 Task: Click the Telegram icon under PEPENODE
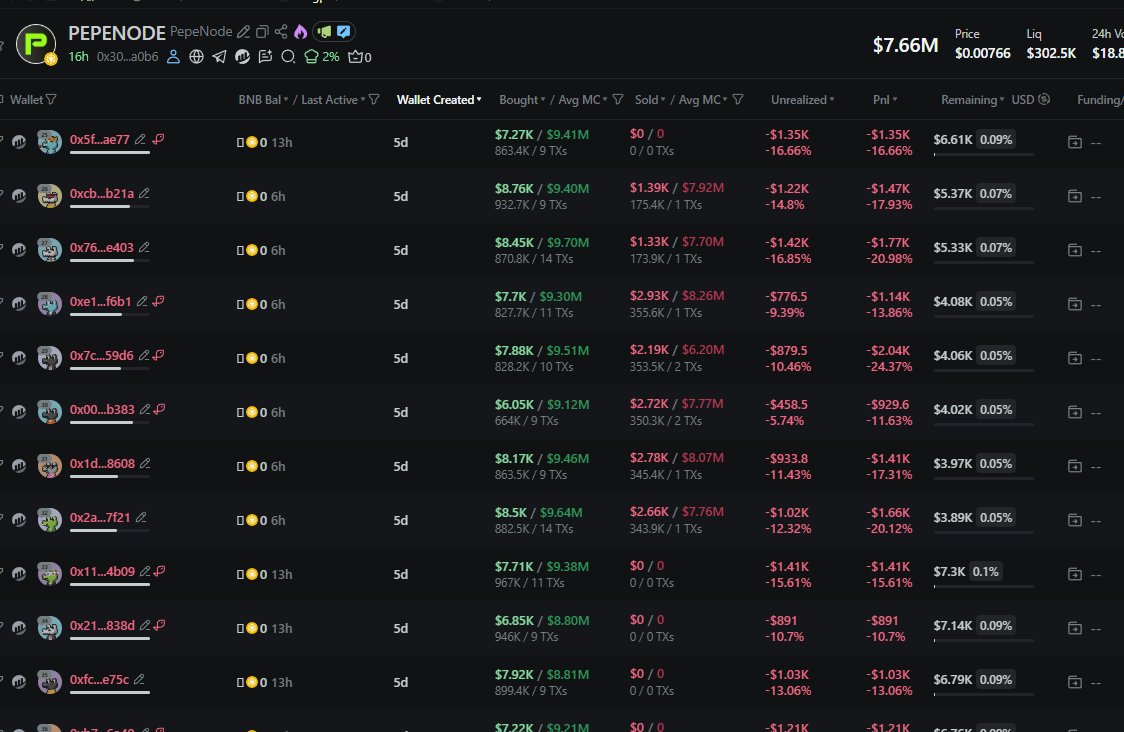219,57
